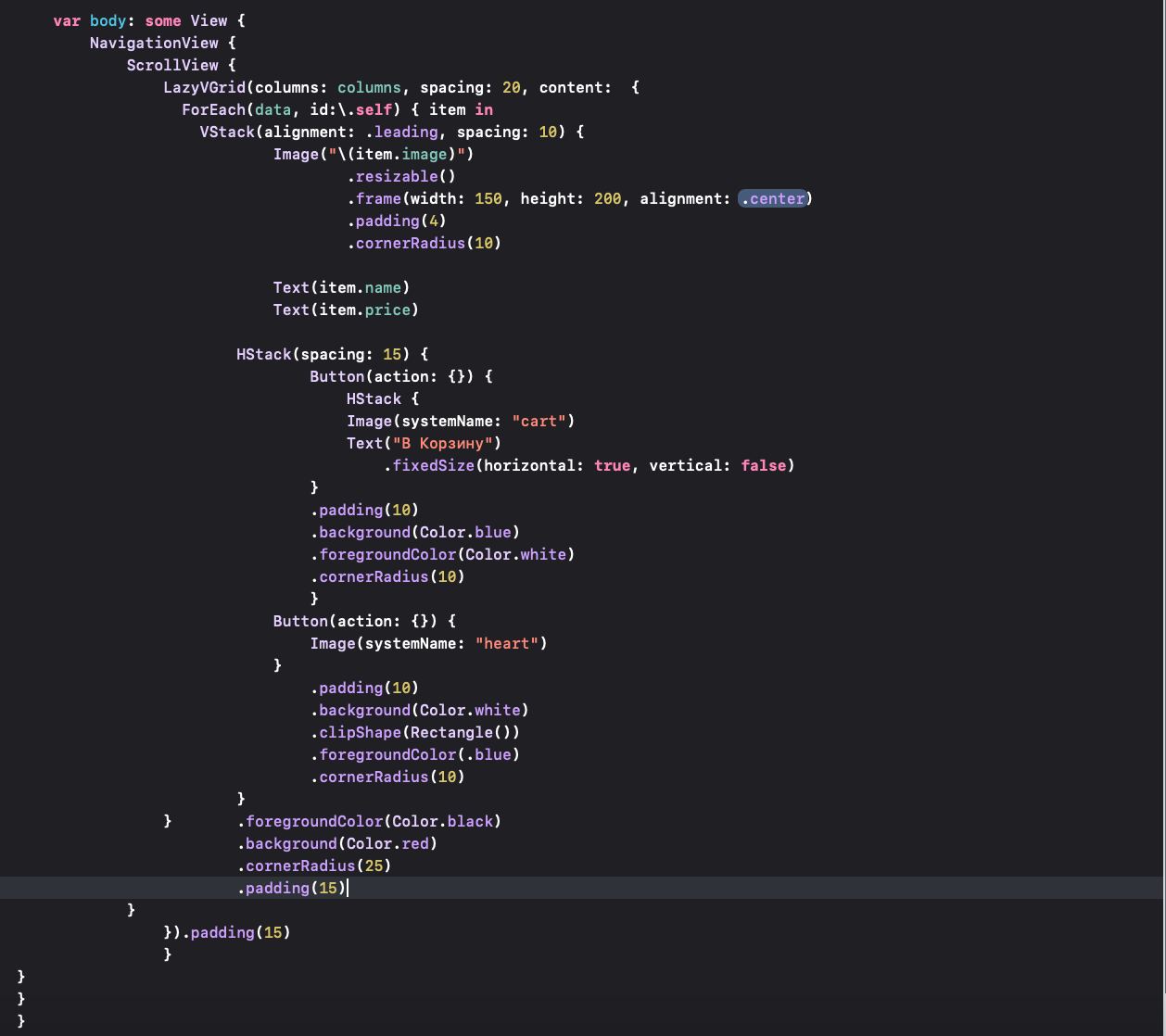Click the .background(Color.white) modifier
The width and height of the screenshot is (1166, 1036).
point(420,710)
